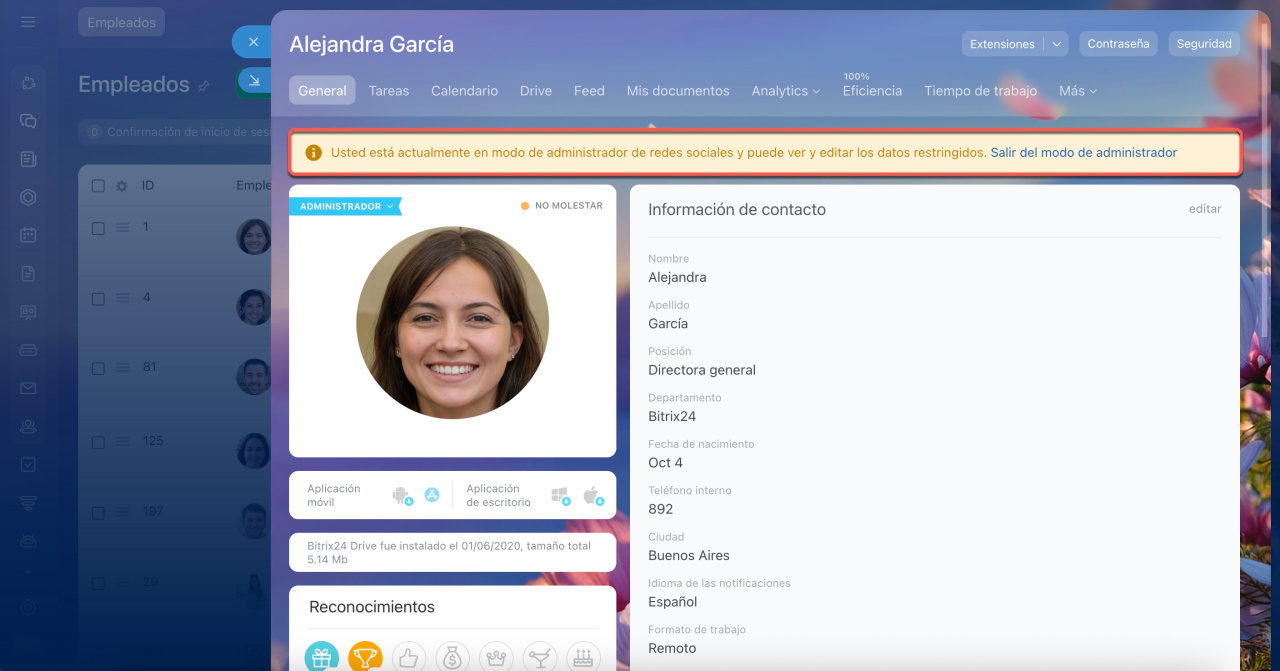Toggle the select-all checkbox in table header

click(x=98, y=186)
